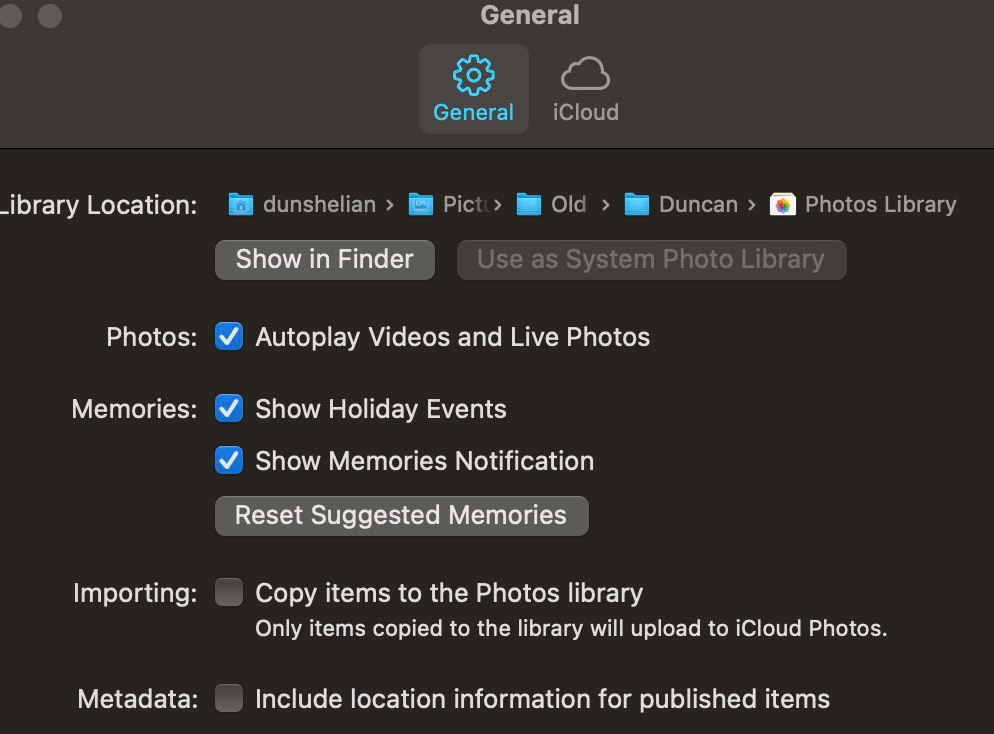
Task: Select the Photos Library path label
Action: (881, 205)
